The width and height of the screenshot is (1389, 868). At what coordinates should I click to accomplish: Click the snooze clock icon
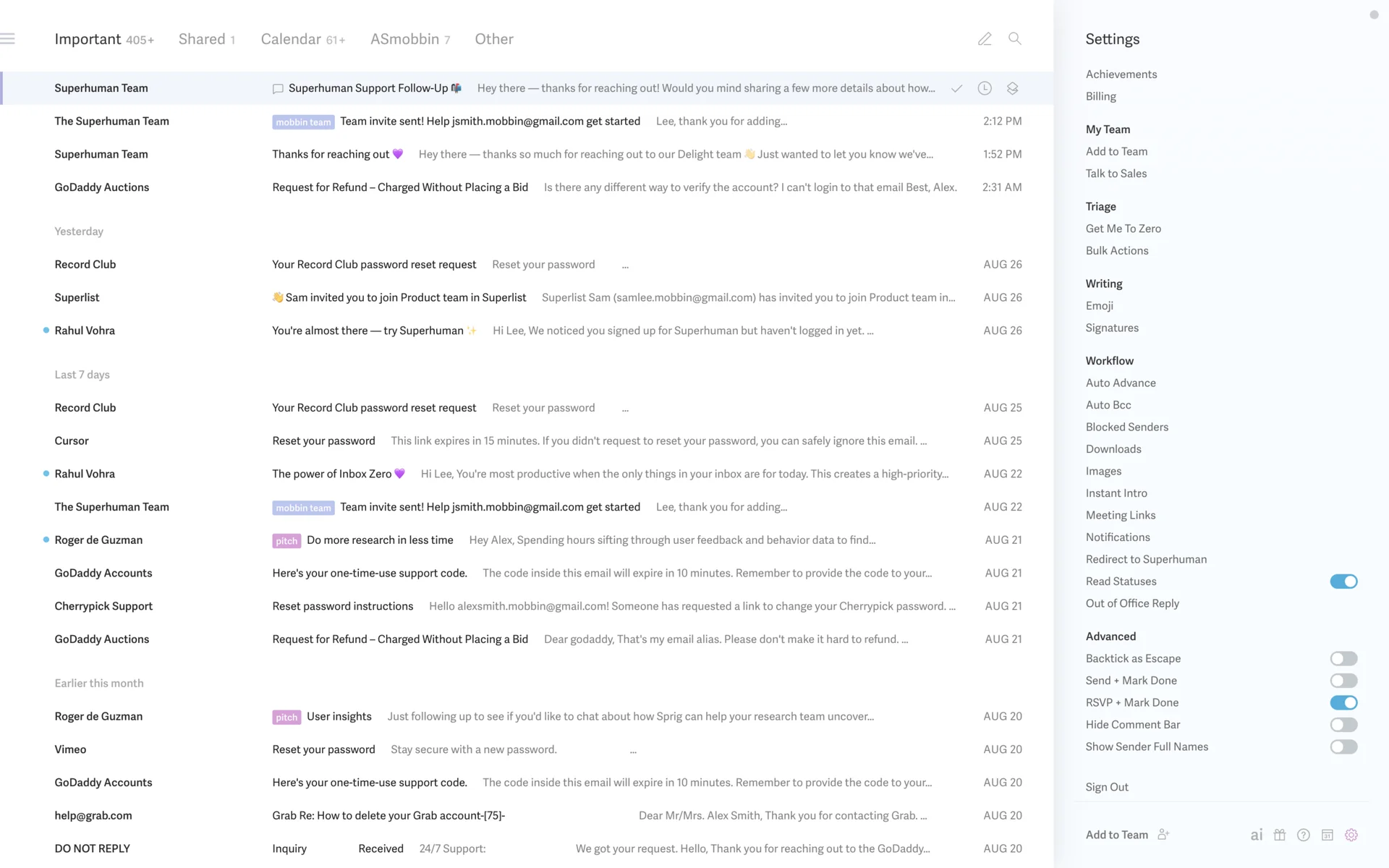985,88
